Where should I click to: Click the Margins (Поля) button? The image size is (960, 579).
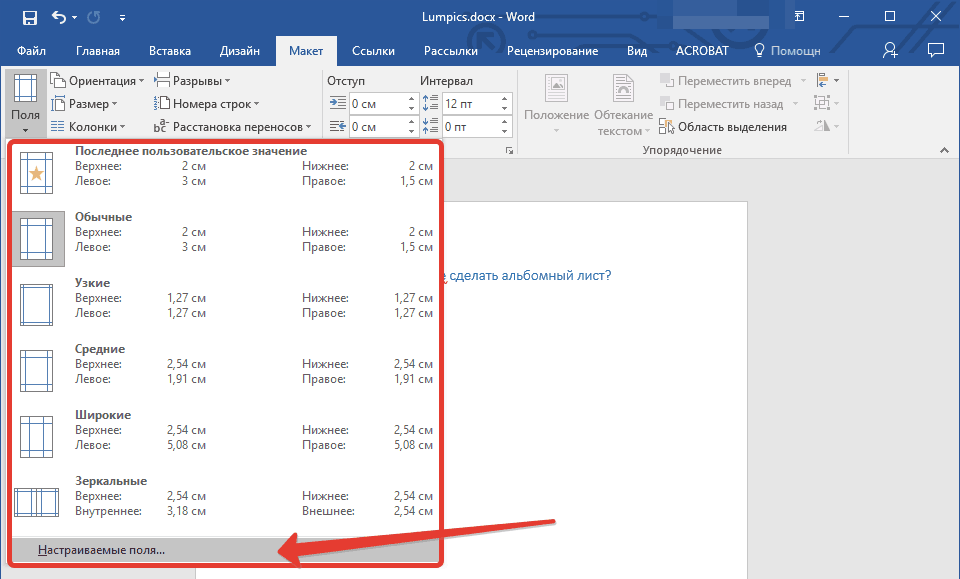(25, 102)
